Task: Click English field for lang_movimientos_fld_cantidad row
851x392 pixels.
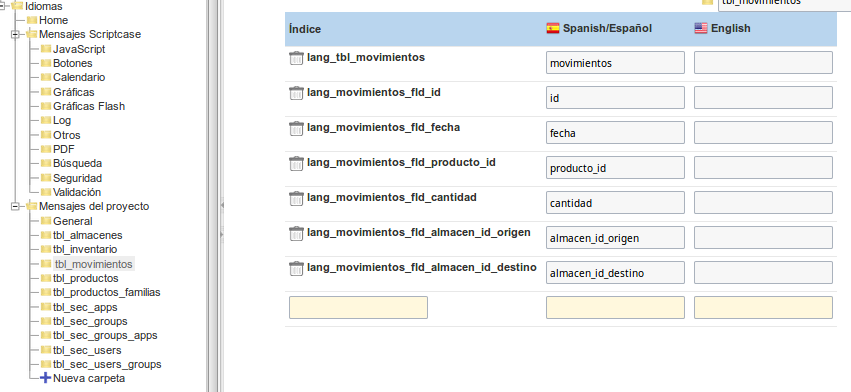Action: (x=763, y=203)
